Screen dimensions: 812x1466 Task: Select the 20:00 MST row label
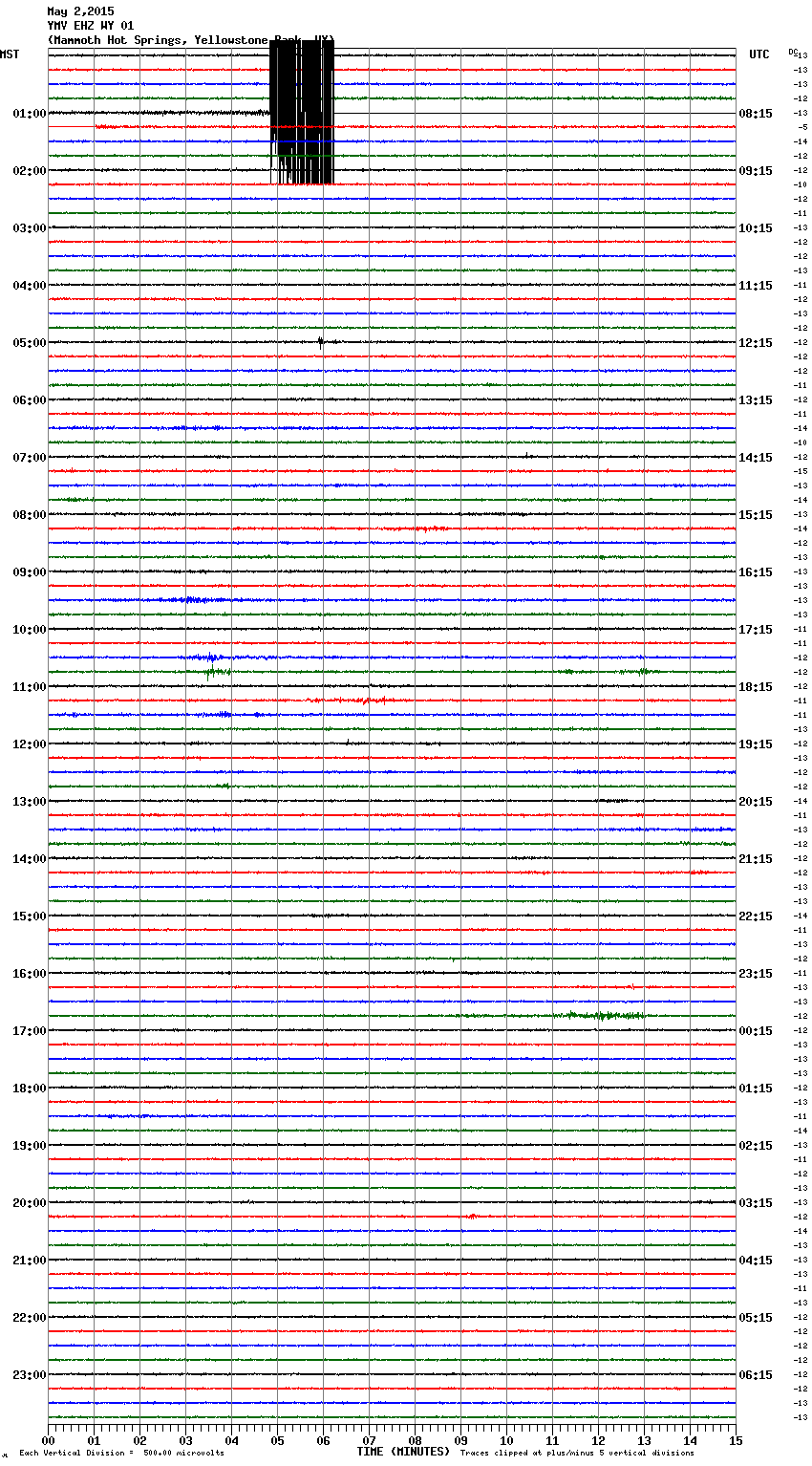pyautogui.click(x=30, y=1203)
